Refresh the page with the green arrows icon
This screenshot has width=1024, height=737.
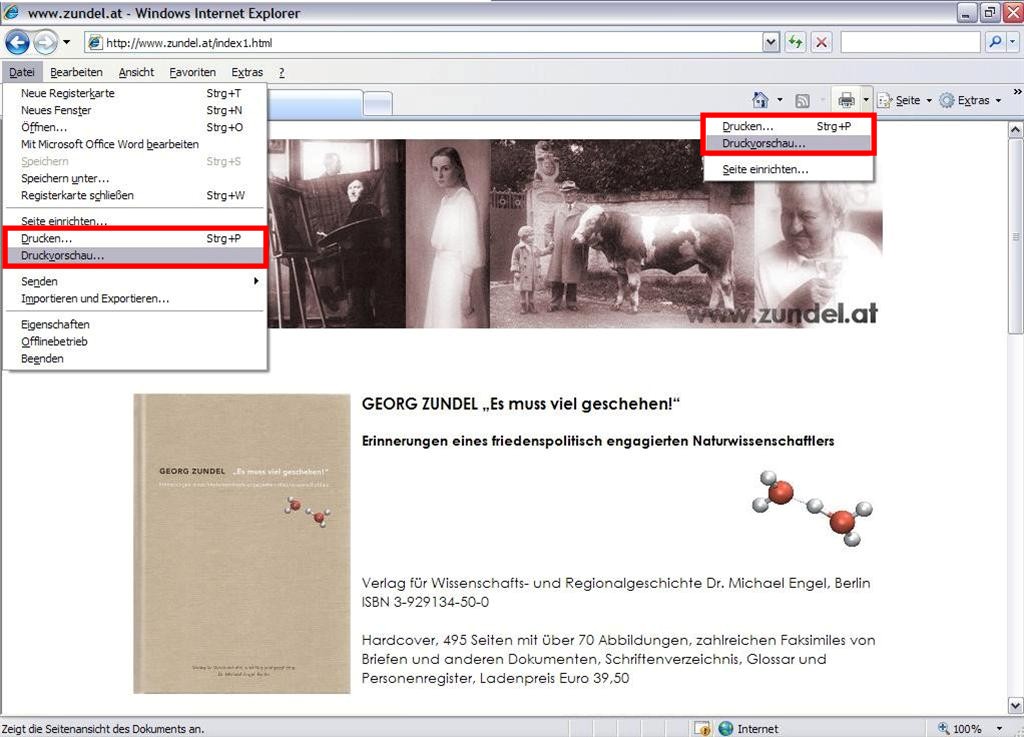pyautogui.click(x=795, y=43)
